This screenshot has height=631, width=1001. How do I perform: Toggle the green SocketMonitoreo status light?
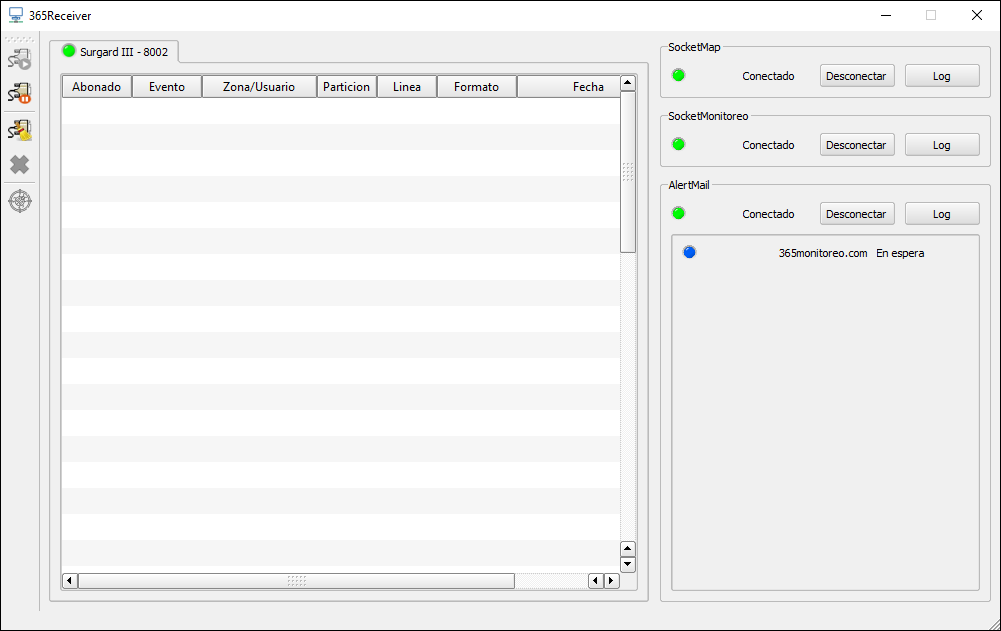[x=679, y=144]
